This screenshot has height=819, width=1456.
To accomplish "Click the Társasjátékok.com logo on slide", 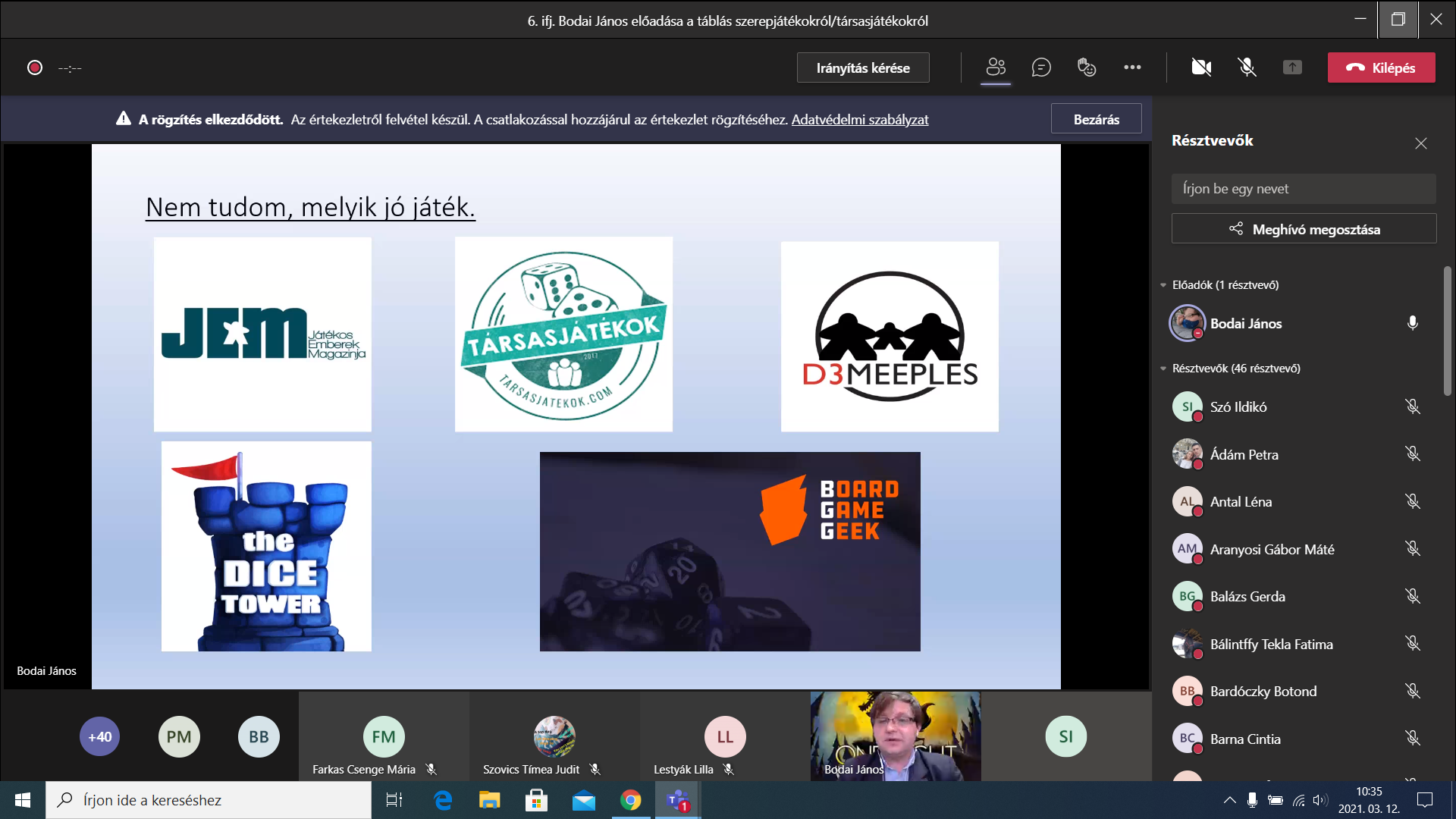I will [563, 334].
